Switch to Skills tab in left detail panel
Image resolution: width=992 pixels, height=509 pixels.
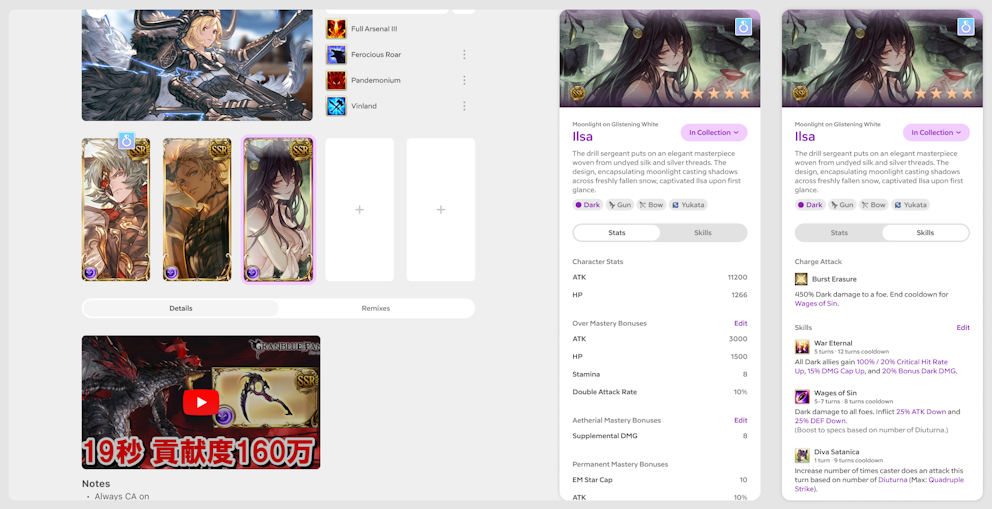point(703,233)
